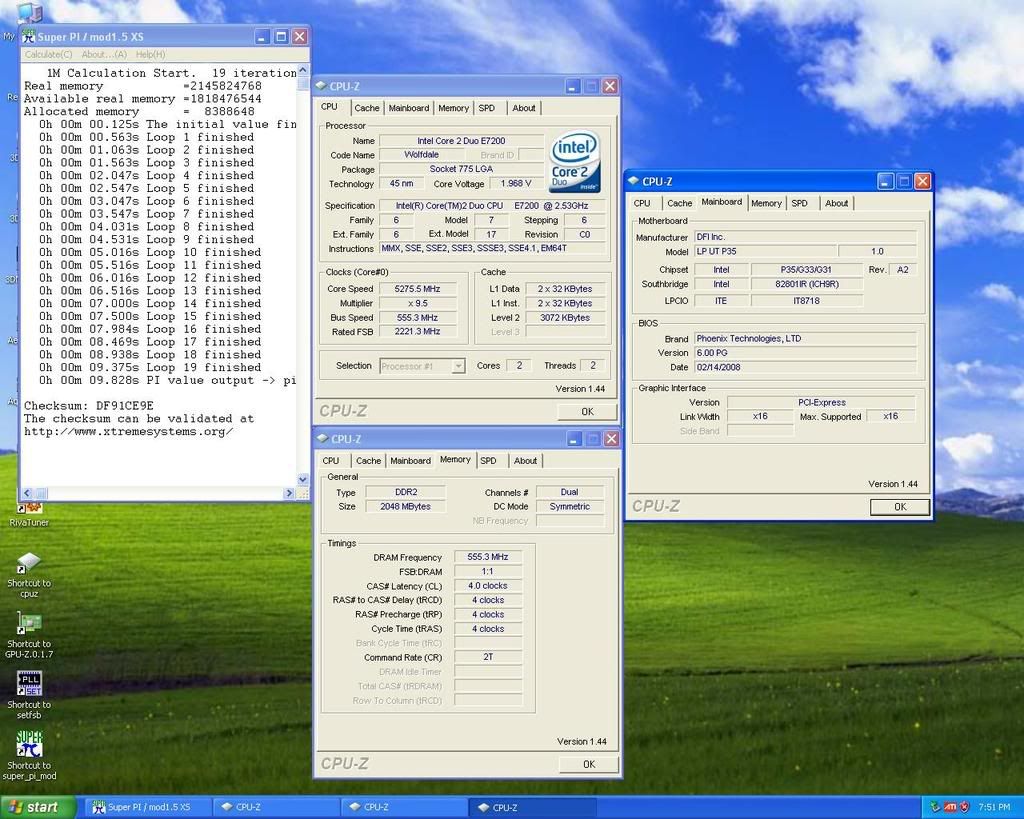
Task: Open About tab in mainboard window
Action: click(x=837, y=203)
